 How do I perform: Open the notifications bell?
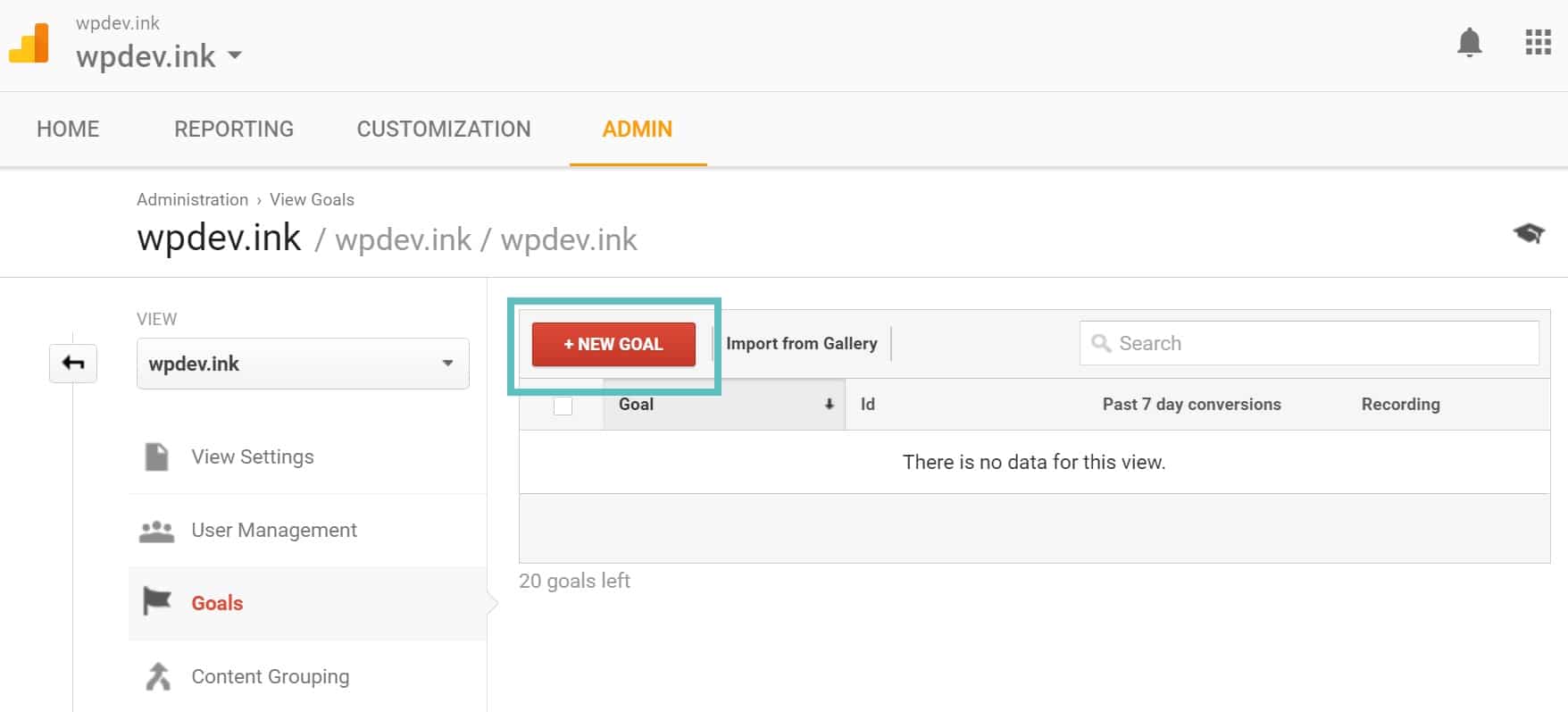(1469, 42)
